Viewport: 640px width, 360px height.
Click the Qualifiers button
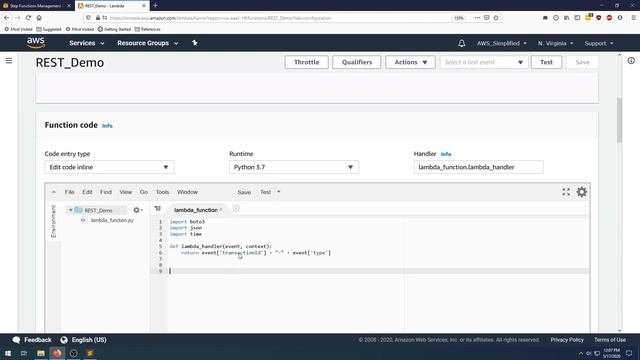click(357, 62)
